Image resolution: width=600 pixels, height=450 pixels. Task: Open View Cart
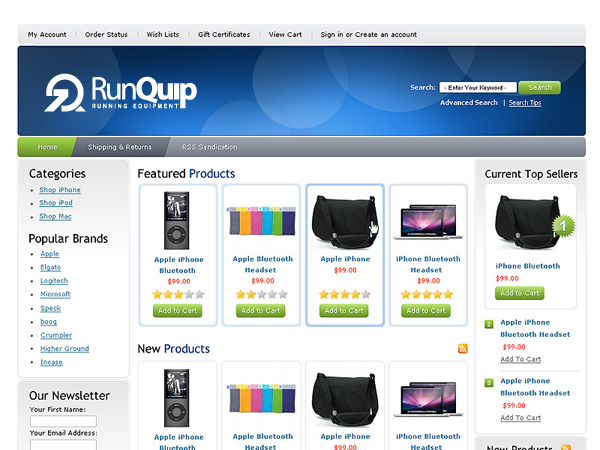pyautogui.click(x=285, y=34)
